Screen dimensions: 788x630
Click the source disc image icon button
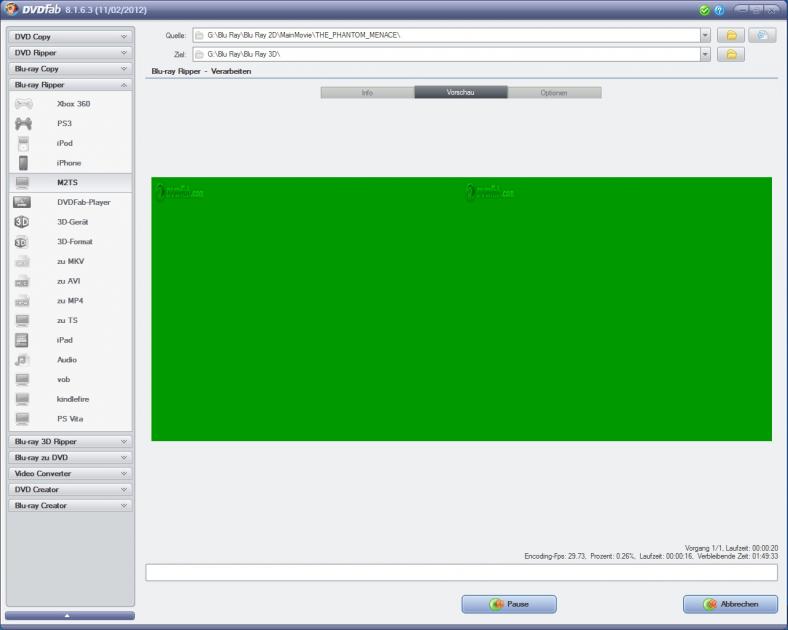coord(762,35)
